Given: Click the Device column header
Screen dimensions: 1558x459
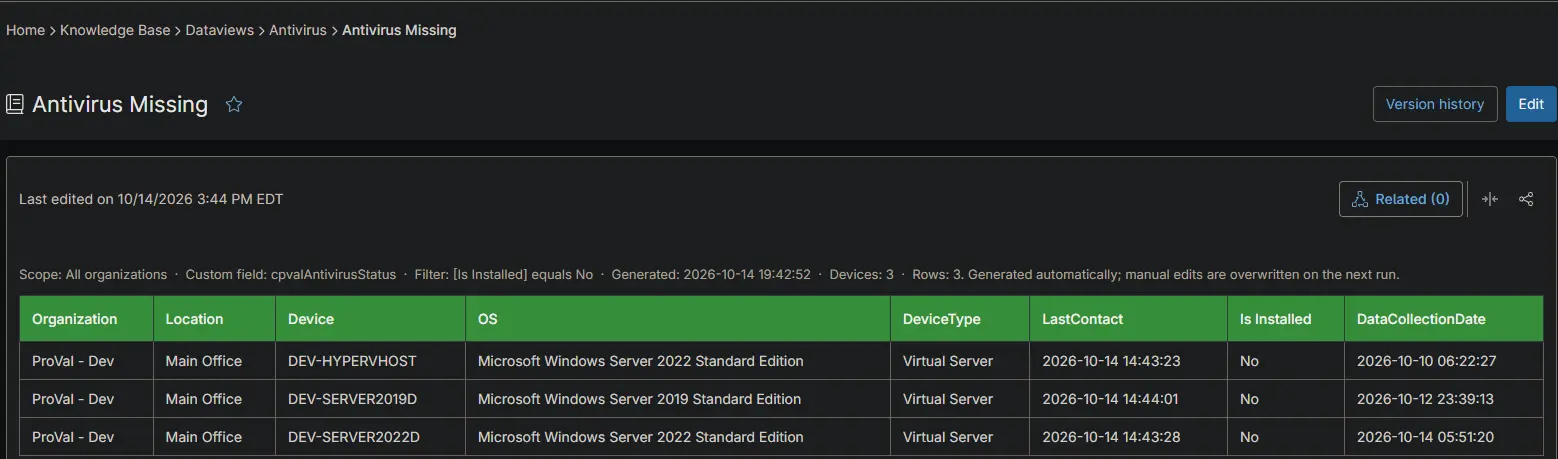Looking at the screenshot, I should [x=370, y=319].
